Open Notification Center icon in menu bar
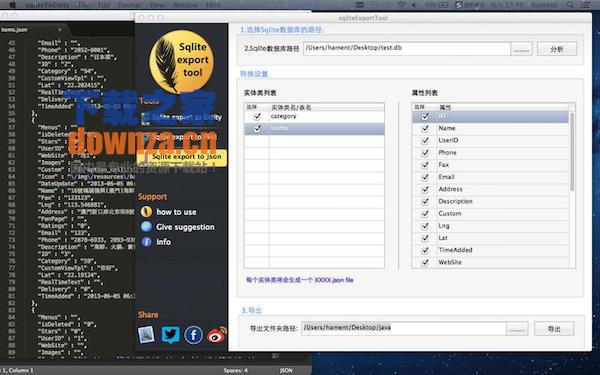600x375 pixels. point(585,5)
